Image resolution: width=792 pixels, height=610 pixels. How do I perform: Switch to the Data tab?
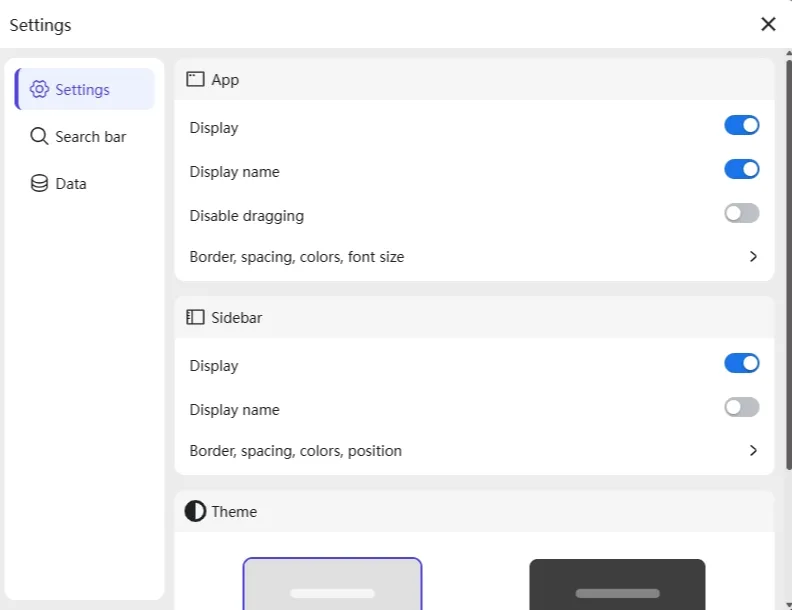[84, 183]
